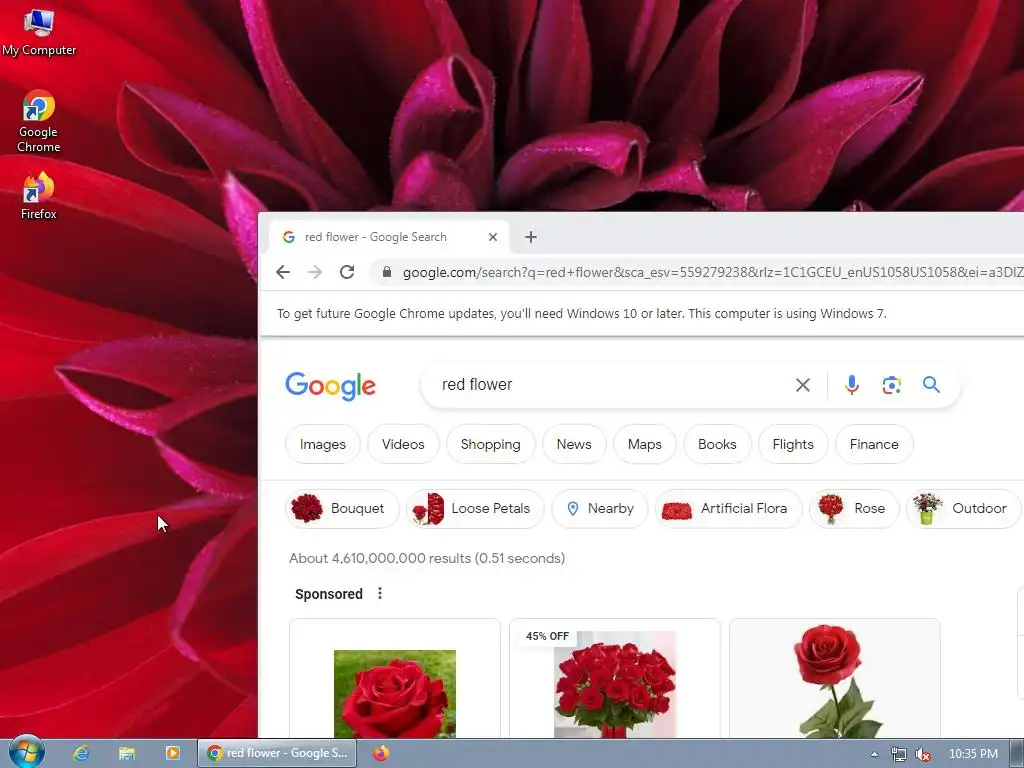Click the 10:35 PM clock

[973, 754]
